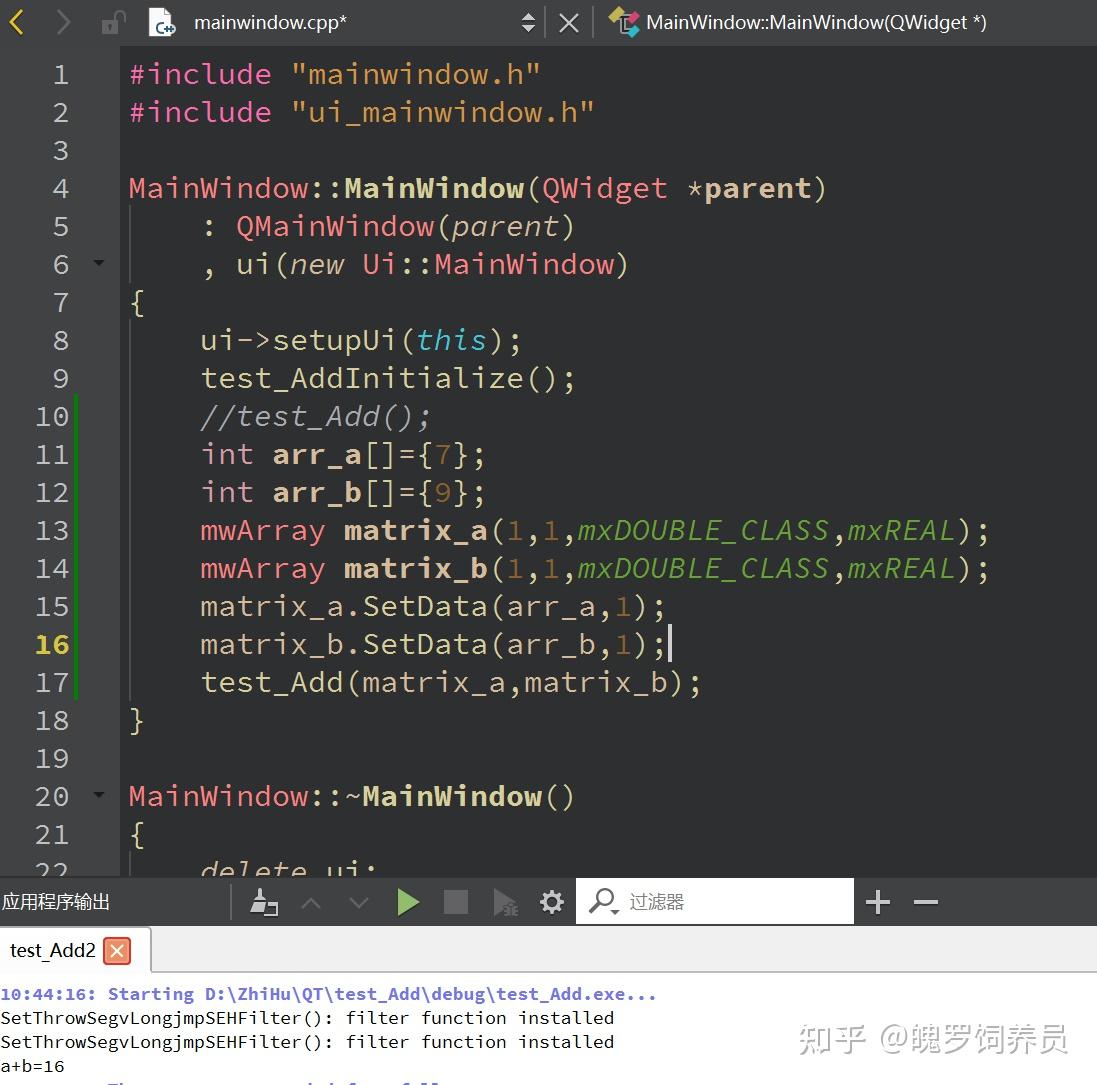The height and width of the screenshot is (1085, 1097).
Task: Increase output text size with plus icon
Action: click(877, 901)
